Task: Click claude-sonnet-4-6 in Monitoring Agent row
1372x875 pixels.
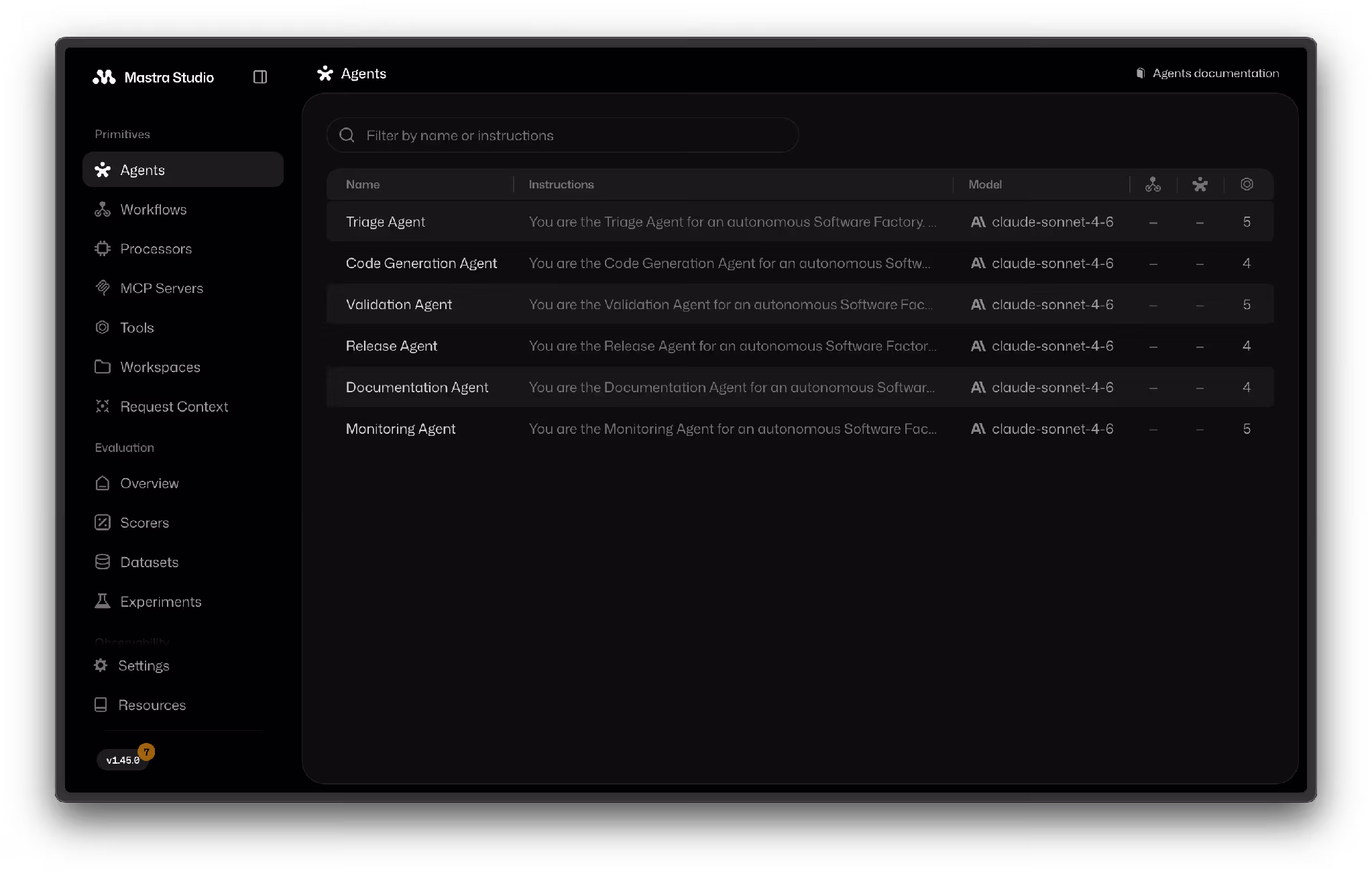Action: tap(1052, 429)
